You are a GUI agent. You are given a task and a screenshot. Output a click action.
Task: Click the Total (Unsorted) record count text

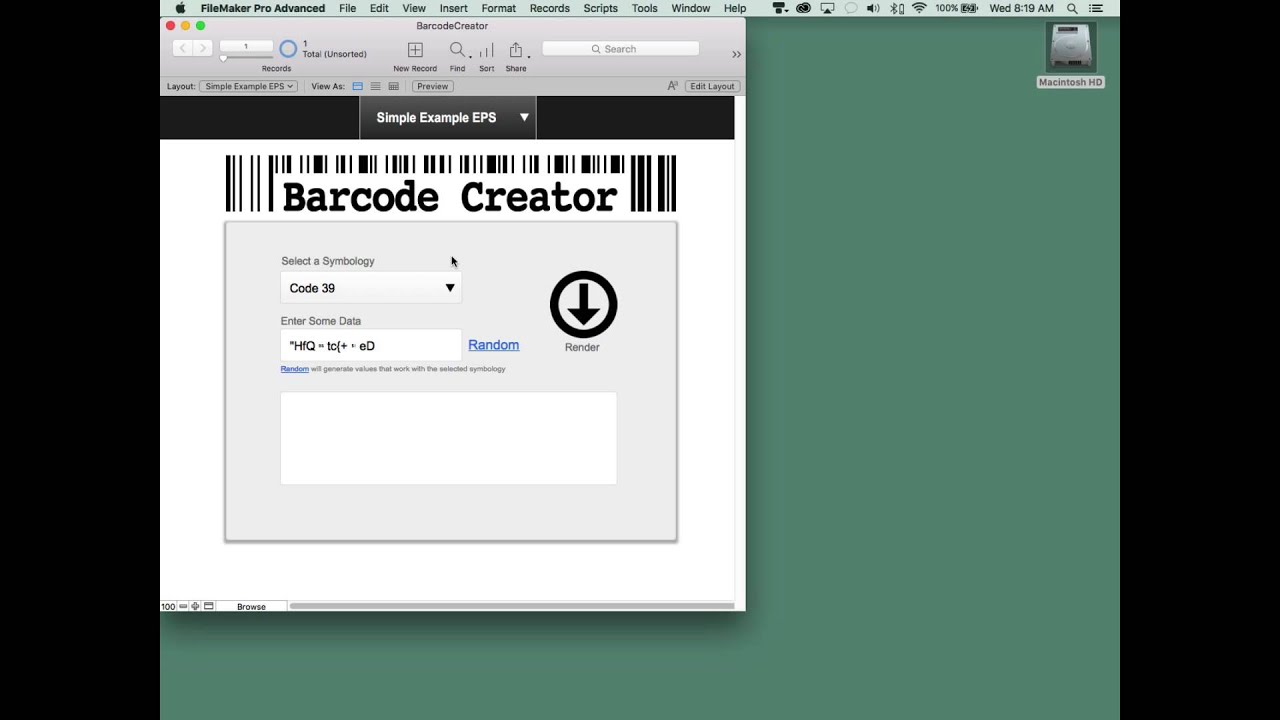(335, 54)
